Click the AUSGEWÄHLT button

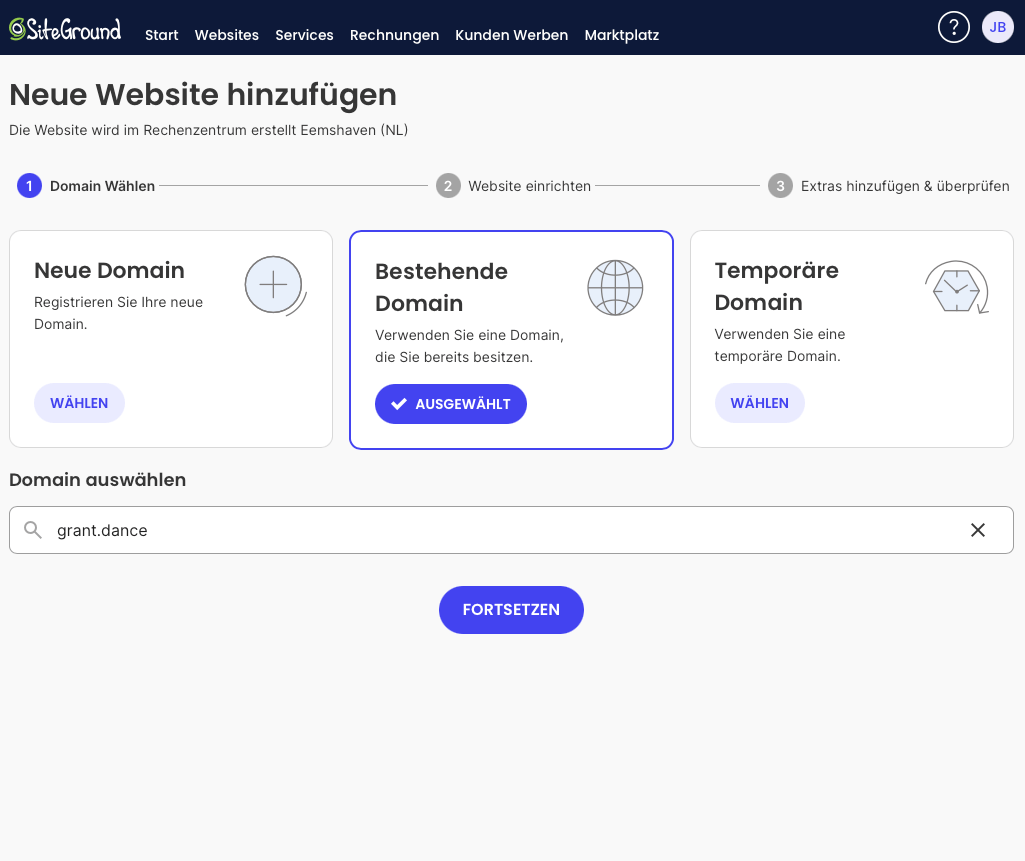coord(450,404)
